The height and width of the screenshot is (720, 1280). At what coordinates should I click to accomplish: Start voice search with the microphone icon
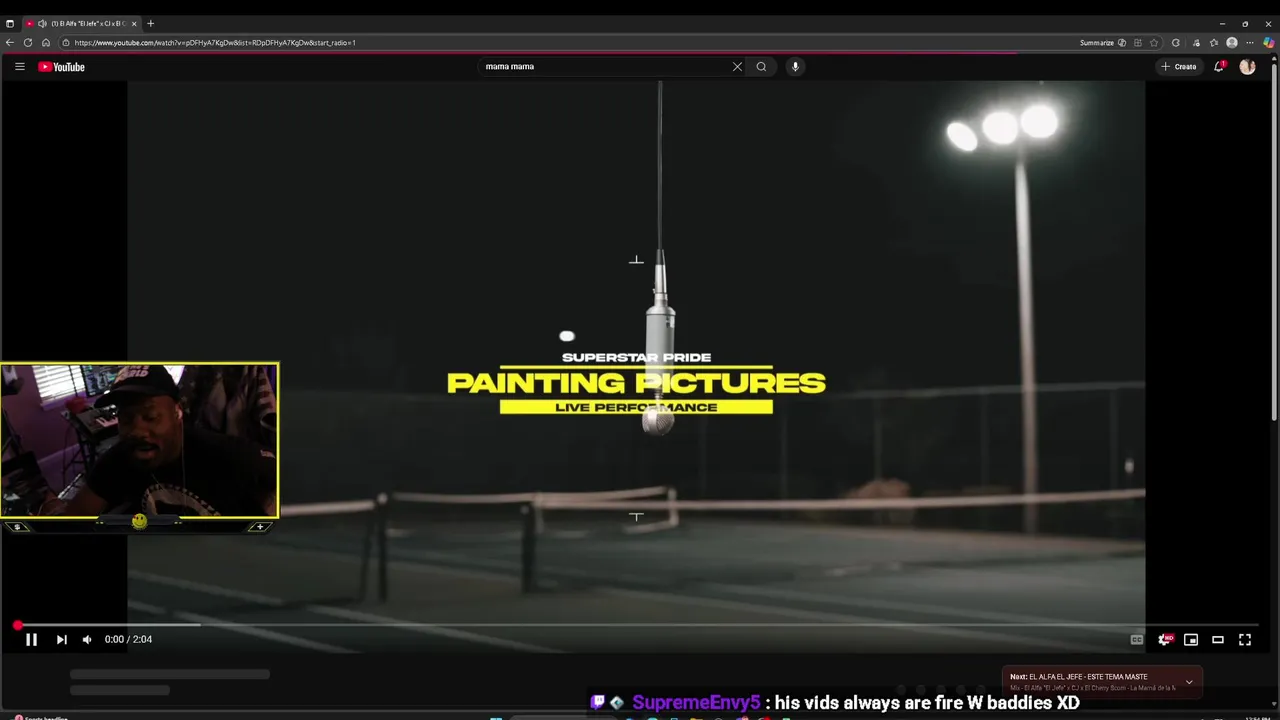(795, 67)
